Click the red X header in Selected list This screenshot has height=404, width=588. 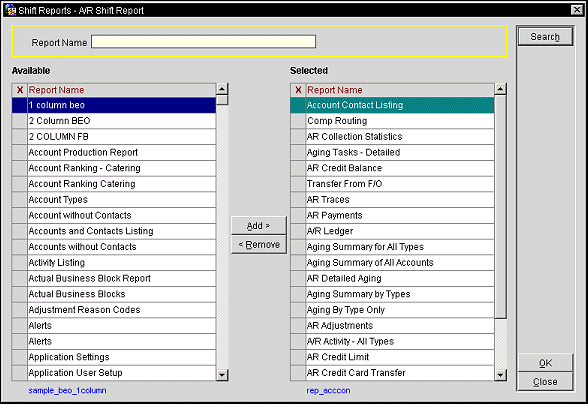[298, 90]
